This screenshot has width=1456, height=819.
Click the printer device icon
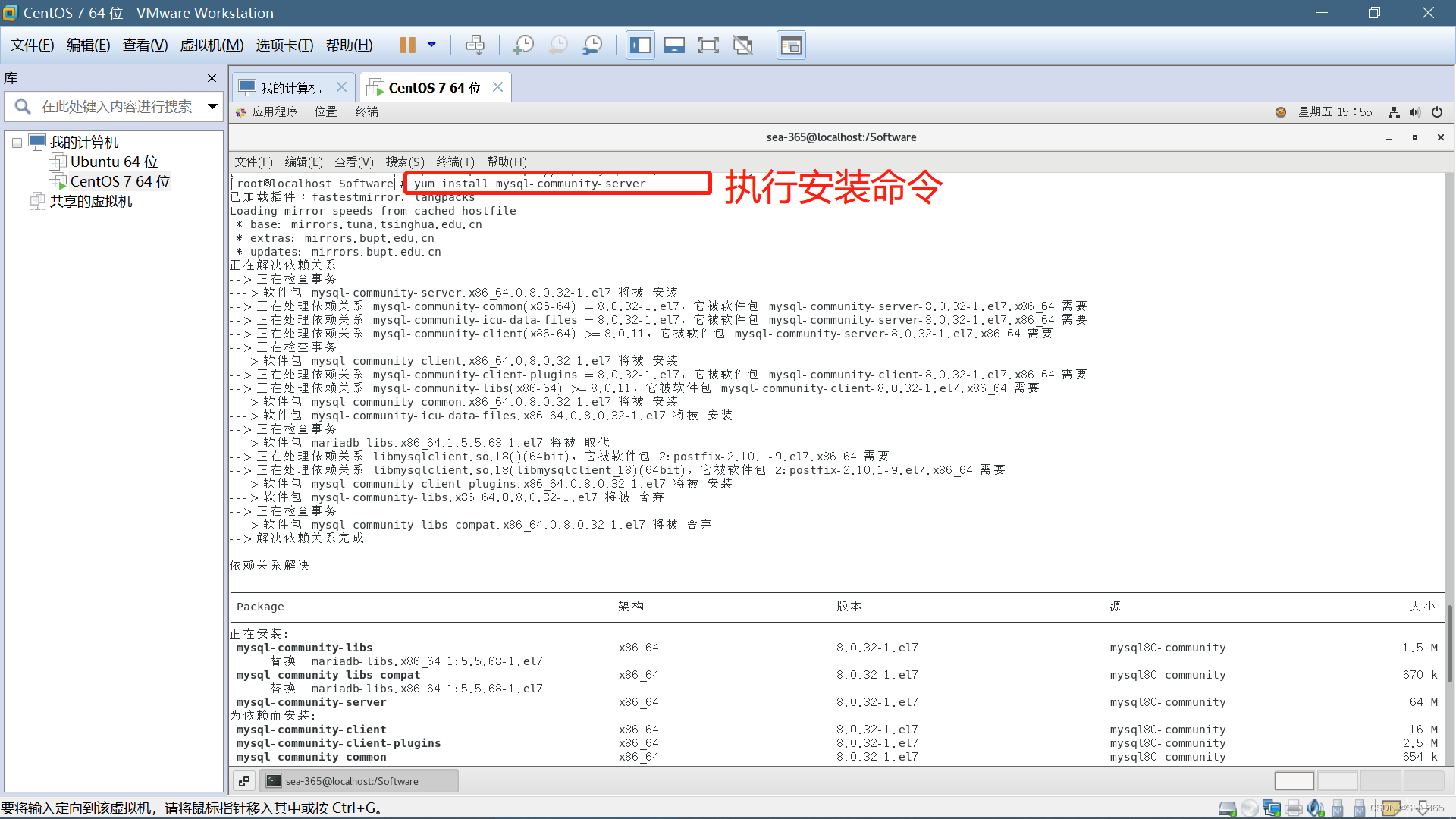coord(1294,808)
